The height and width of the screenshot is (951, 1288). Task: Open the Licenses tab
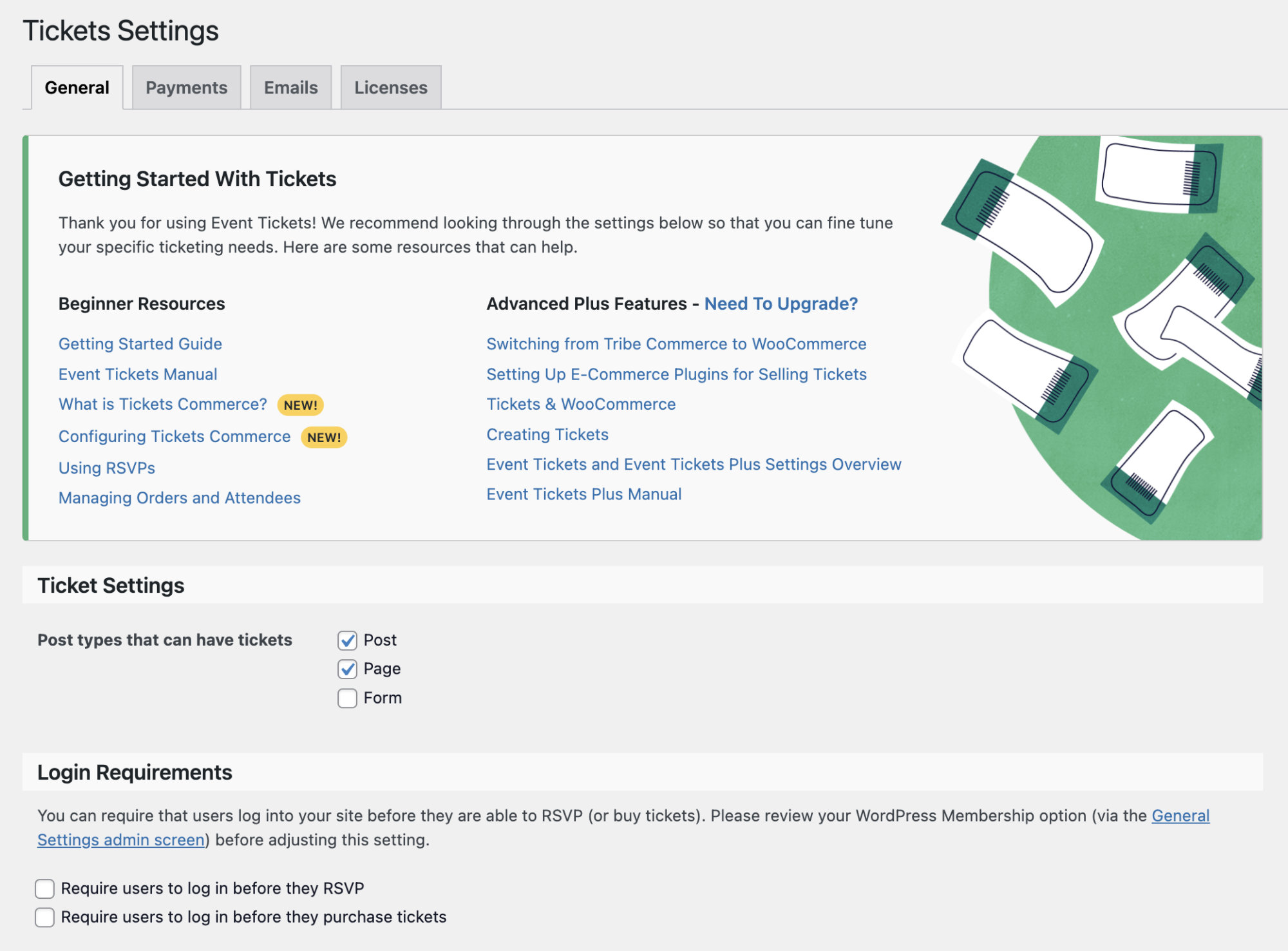390,87
